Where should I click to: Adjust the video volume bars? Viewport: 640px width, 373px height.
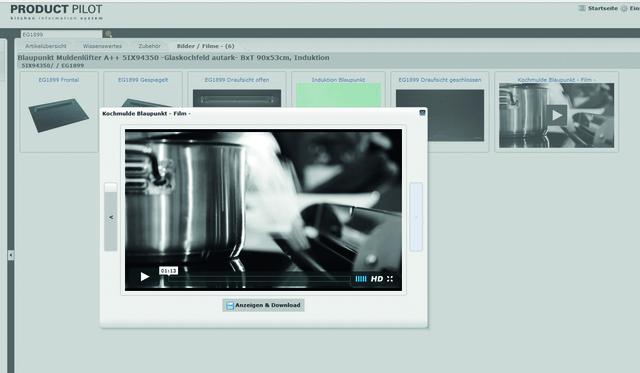[x=361, y=279]
